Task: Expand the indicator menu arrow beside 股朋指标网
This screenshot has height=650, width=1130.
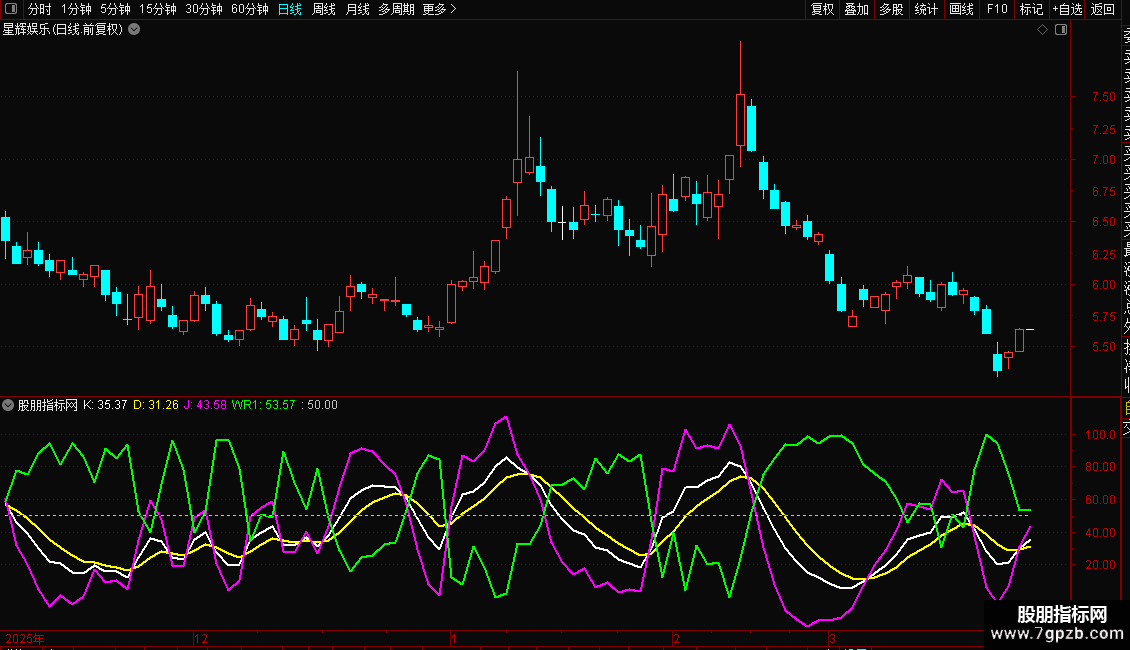Action: pos(8,405)
